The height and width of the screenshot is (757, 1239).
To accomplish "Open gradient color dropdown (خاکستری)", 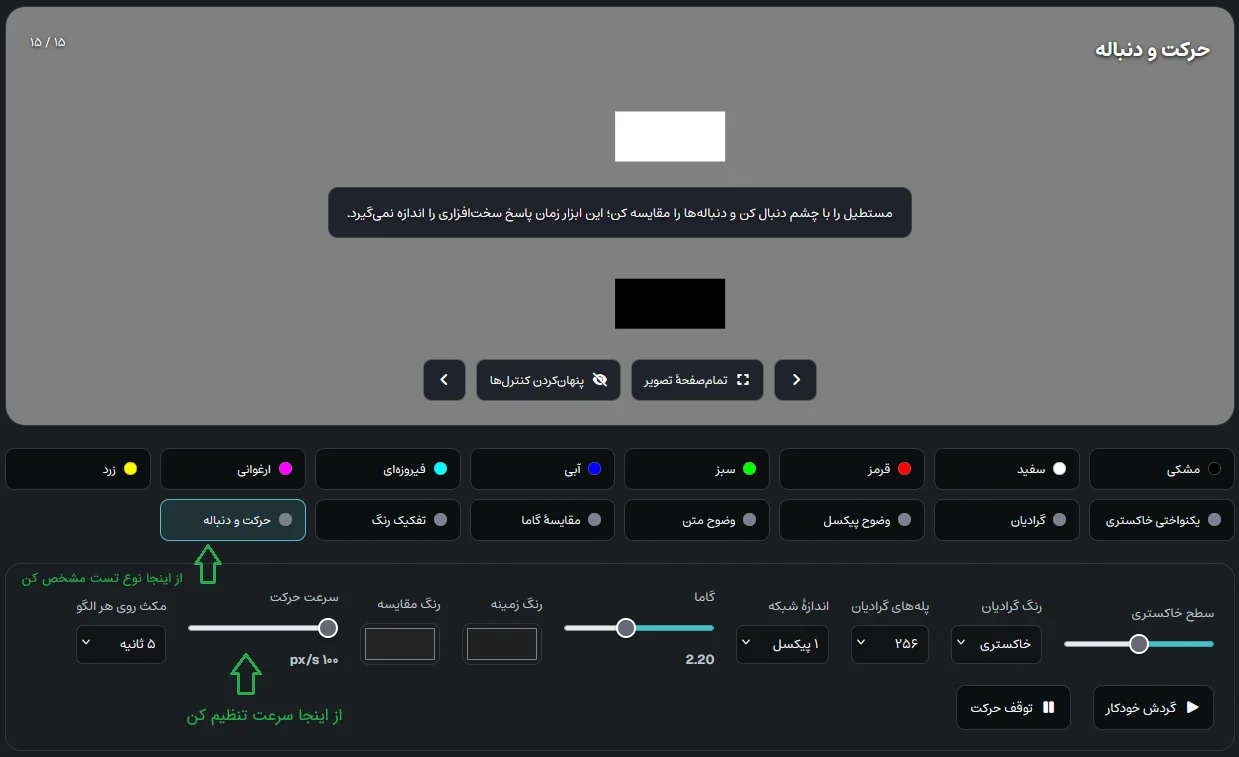I will pyautogui.click(x=996, y=645).
